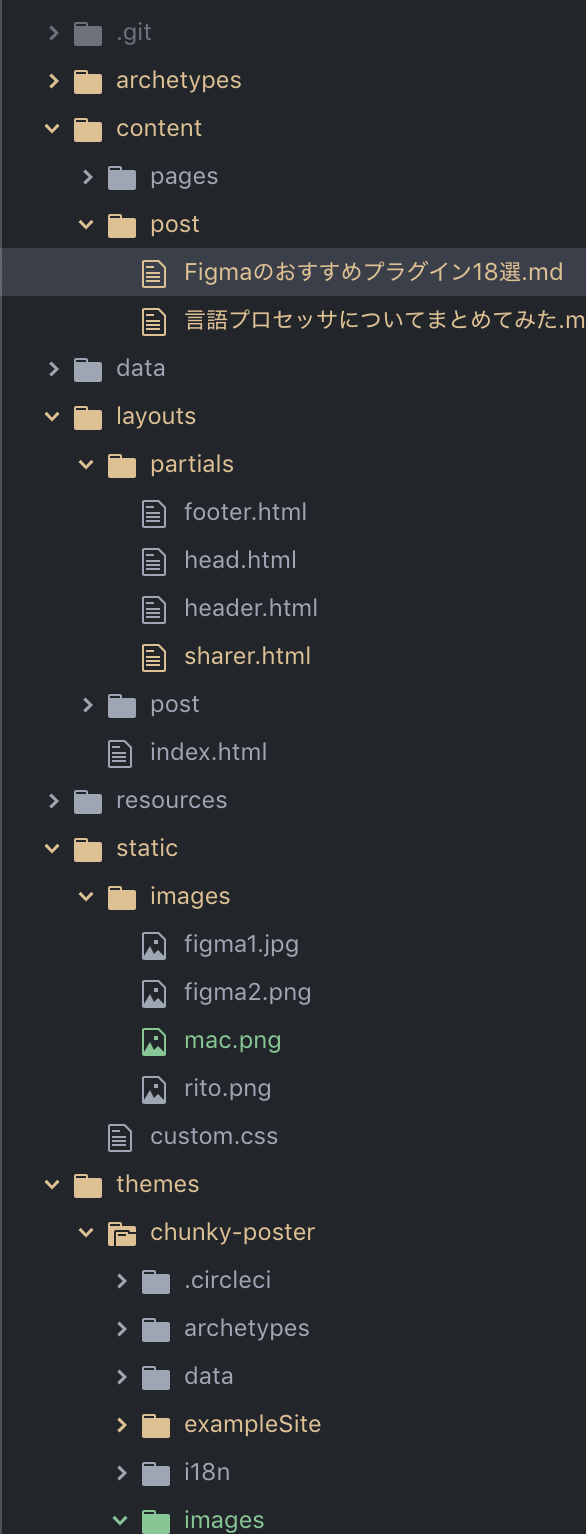
Task: Select the i18n folder label
Action: [x=207, y=1472]
